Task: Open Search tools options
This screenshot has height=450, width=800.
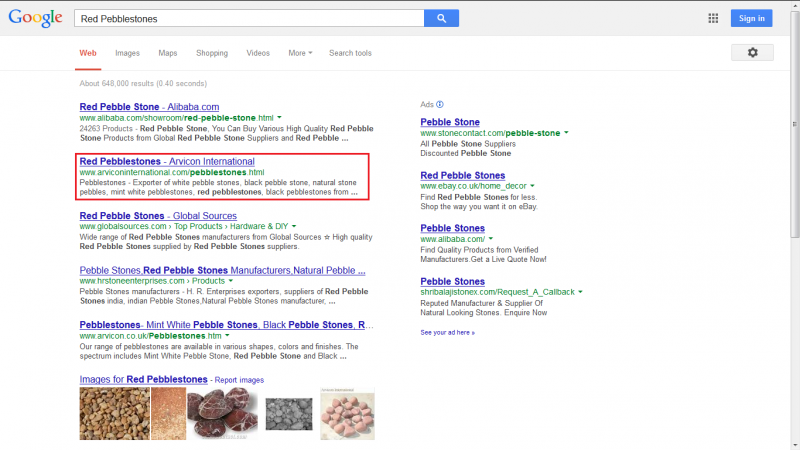Action: click(350, 53)
